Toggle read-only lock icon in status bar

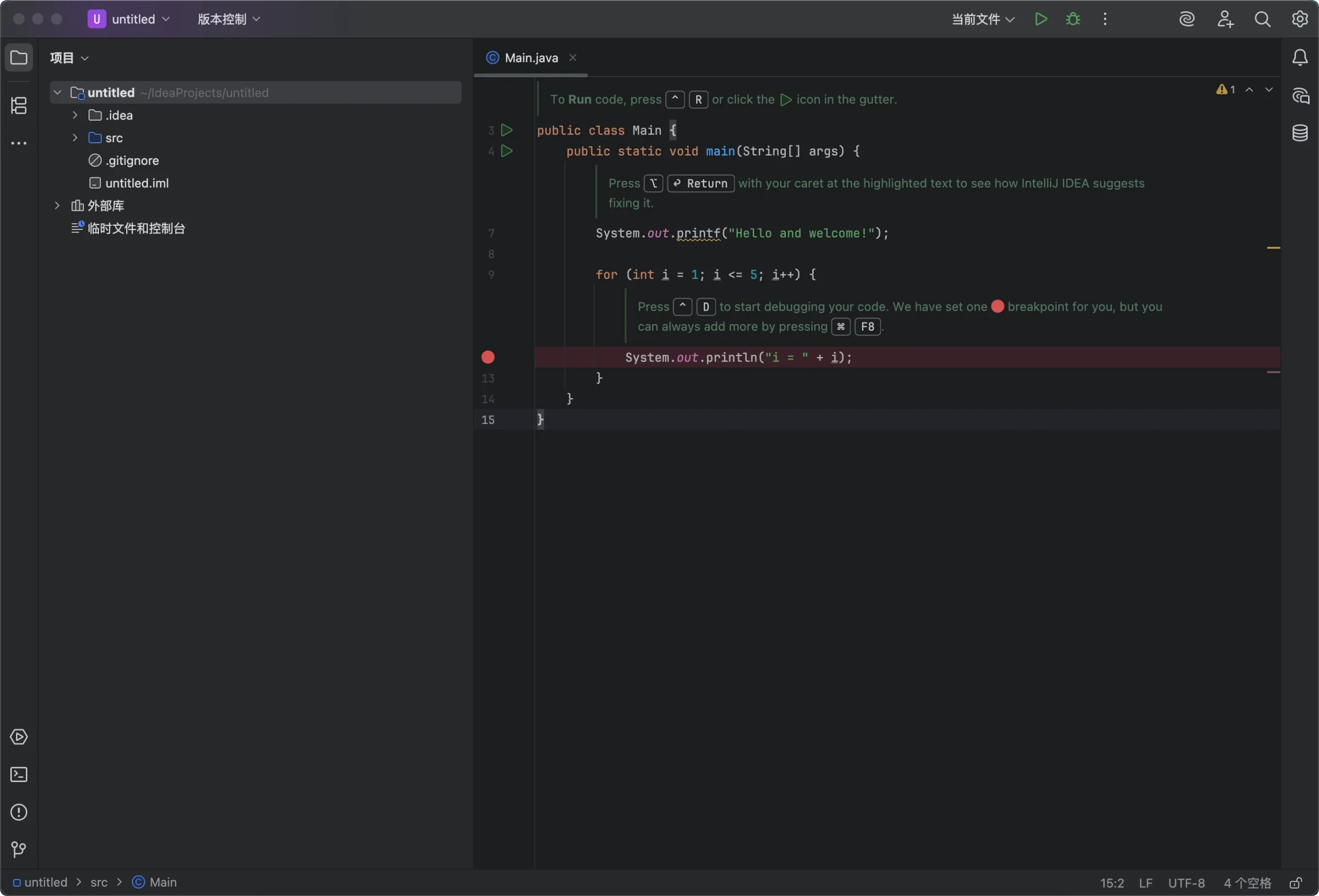1296,883
